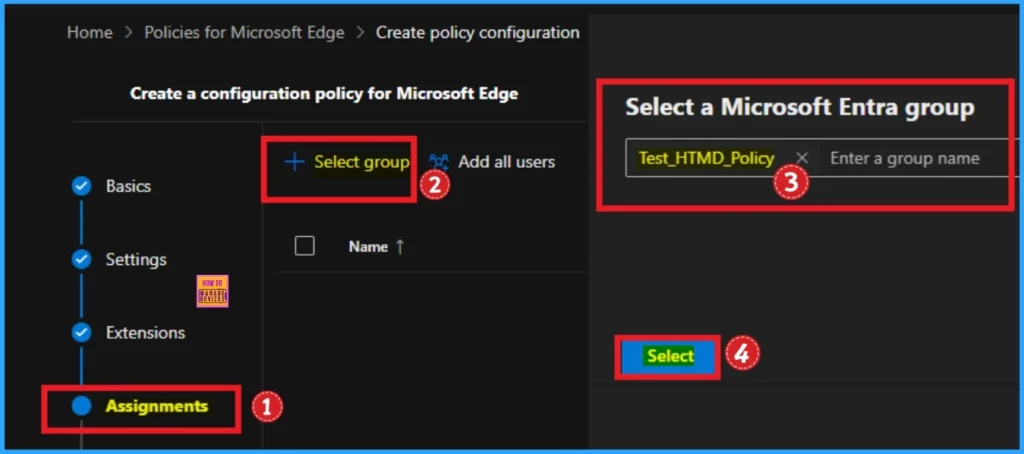The height and width of the screenshot is (454, 1024).
Task: Click the Select a Microsoft Entra group heading
Action: tap(800, 107)
